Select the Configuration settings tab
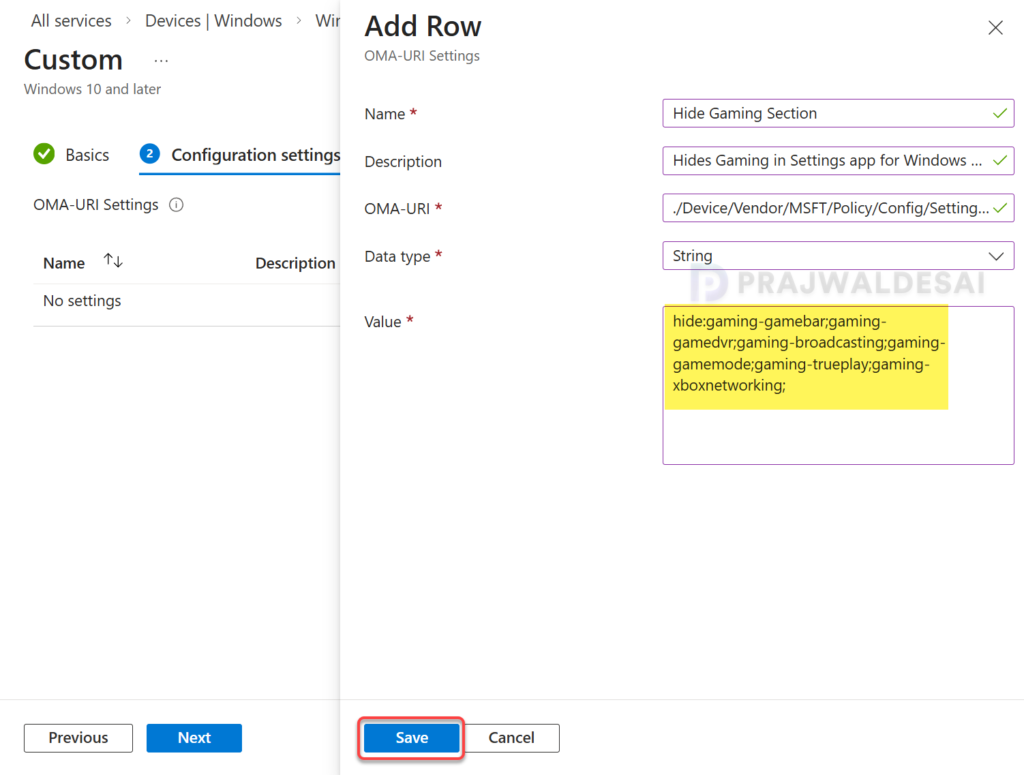 [x=255, y=155]
